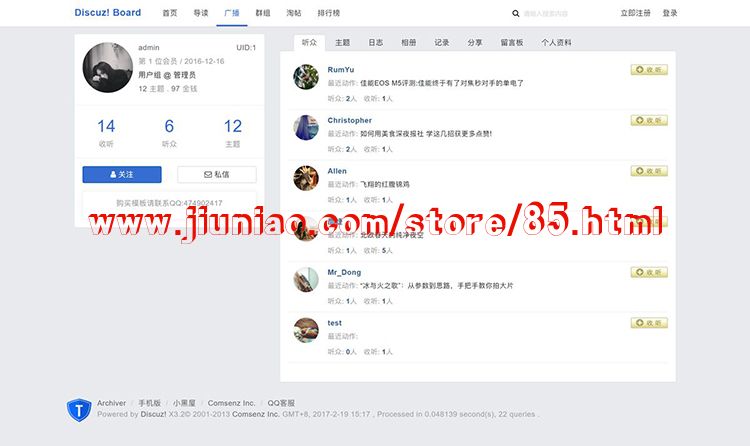Click 收听 button for Mr_Dong
Viewport: 750px width, 446px height.
(x=649, y=272)
